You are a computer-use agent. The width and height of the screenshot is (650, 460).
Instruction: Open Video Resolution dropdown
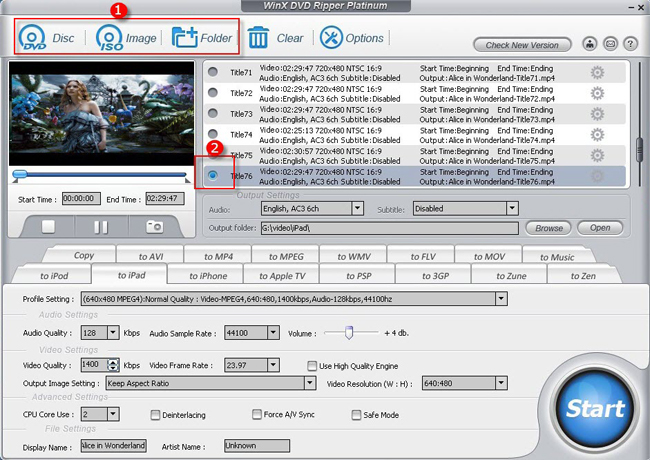click(x=501, y=383)
